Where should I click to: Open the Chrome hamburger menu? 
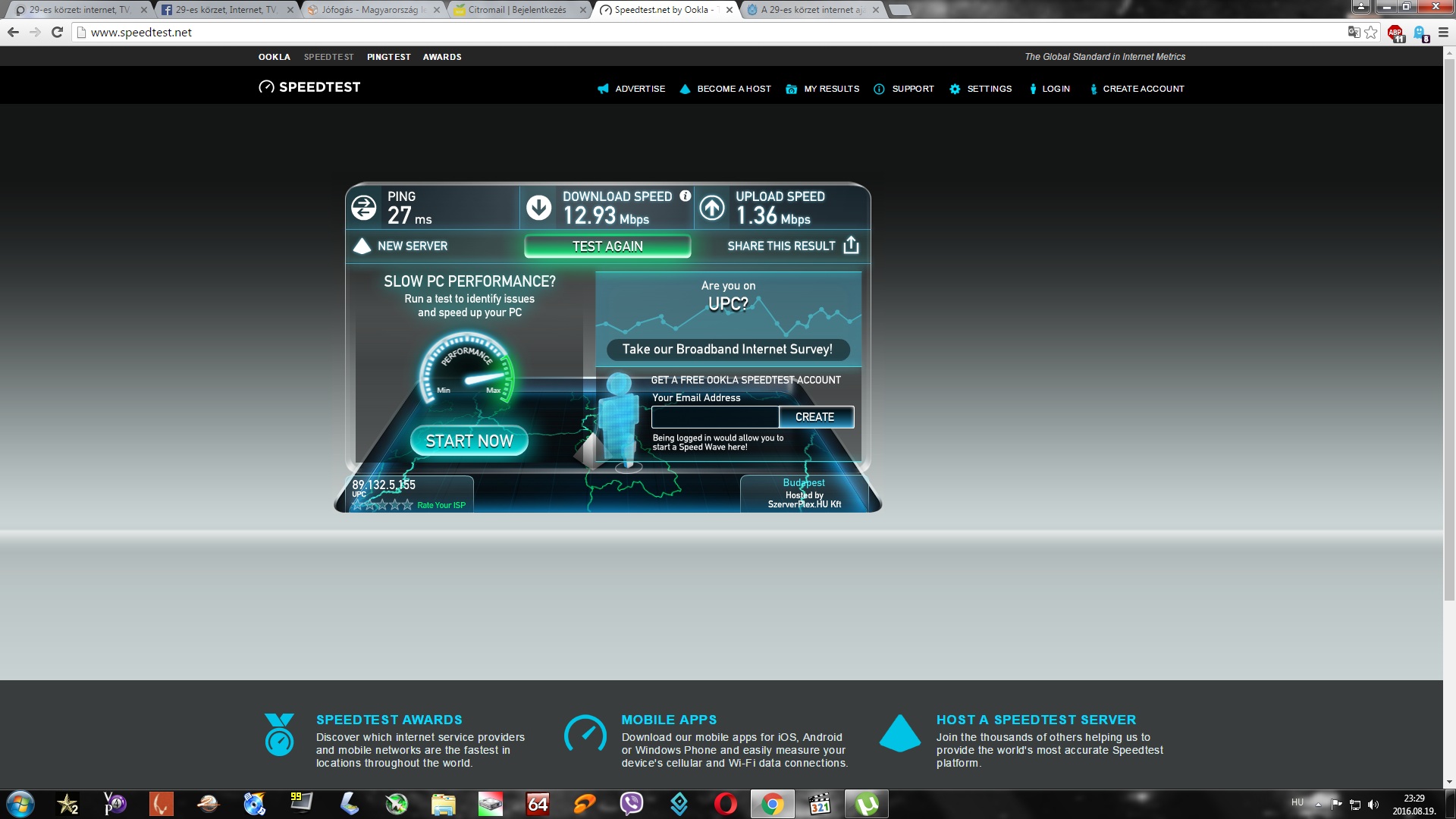pos(1443,32)
